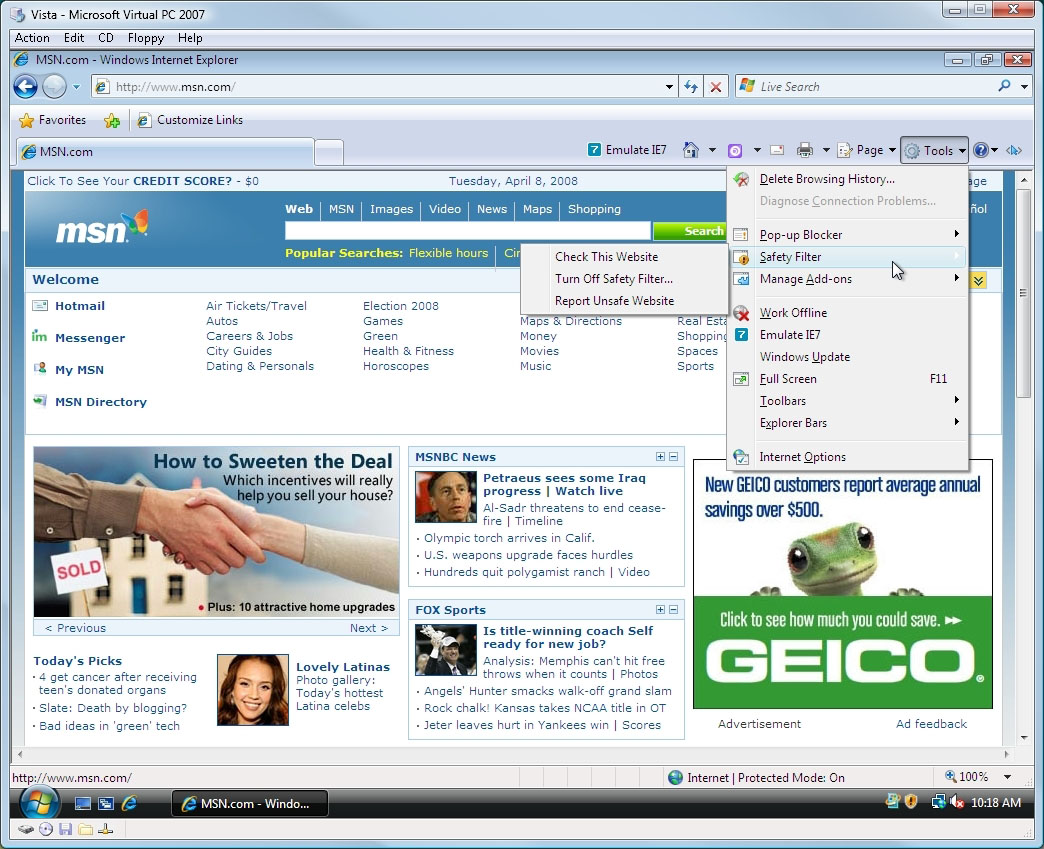Toggle Work Offline in Tools menu
This screenshot has height=849, width=1044.
[793, 313]
